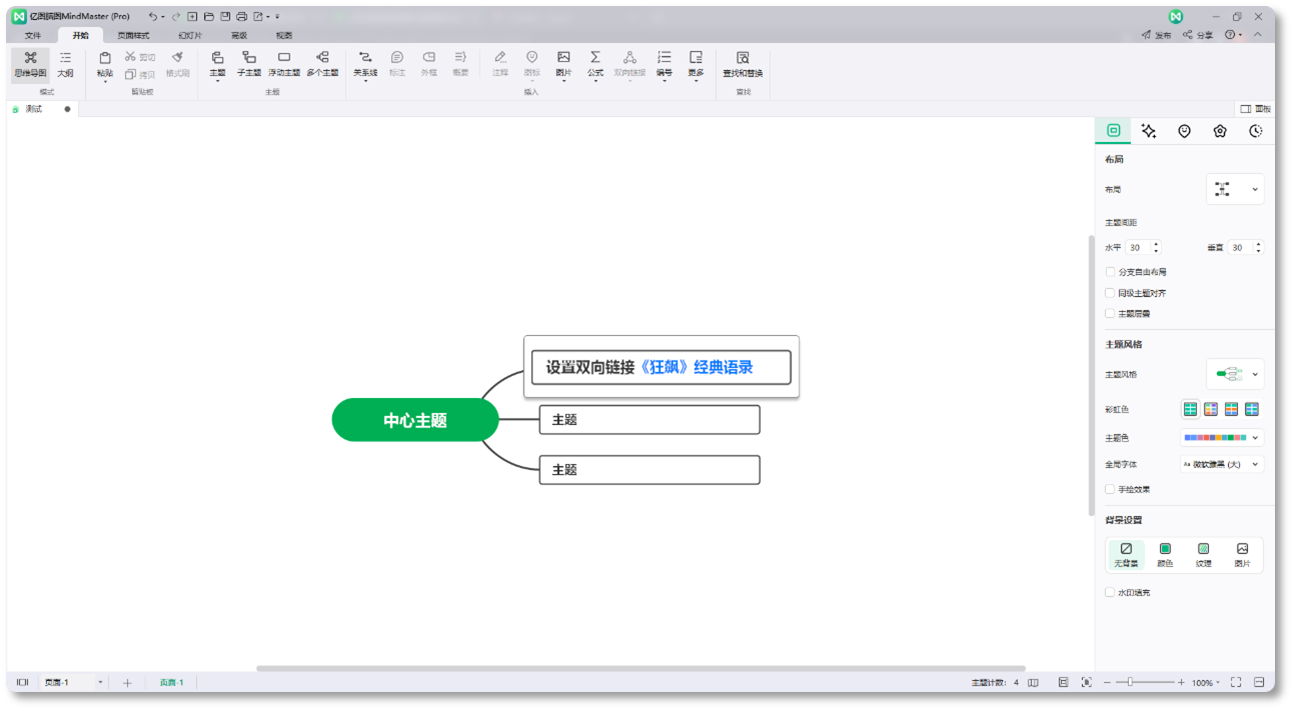Open the 页面样式 ribbon tab
This screenshot has width=1294, height=711.
(x=133, y=35)
